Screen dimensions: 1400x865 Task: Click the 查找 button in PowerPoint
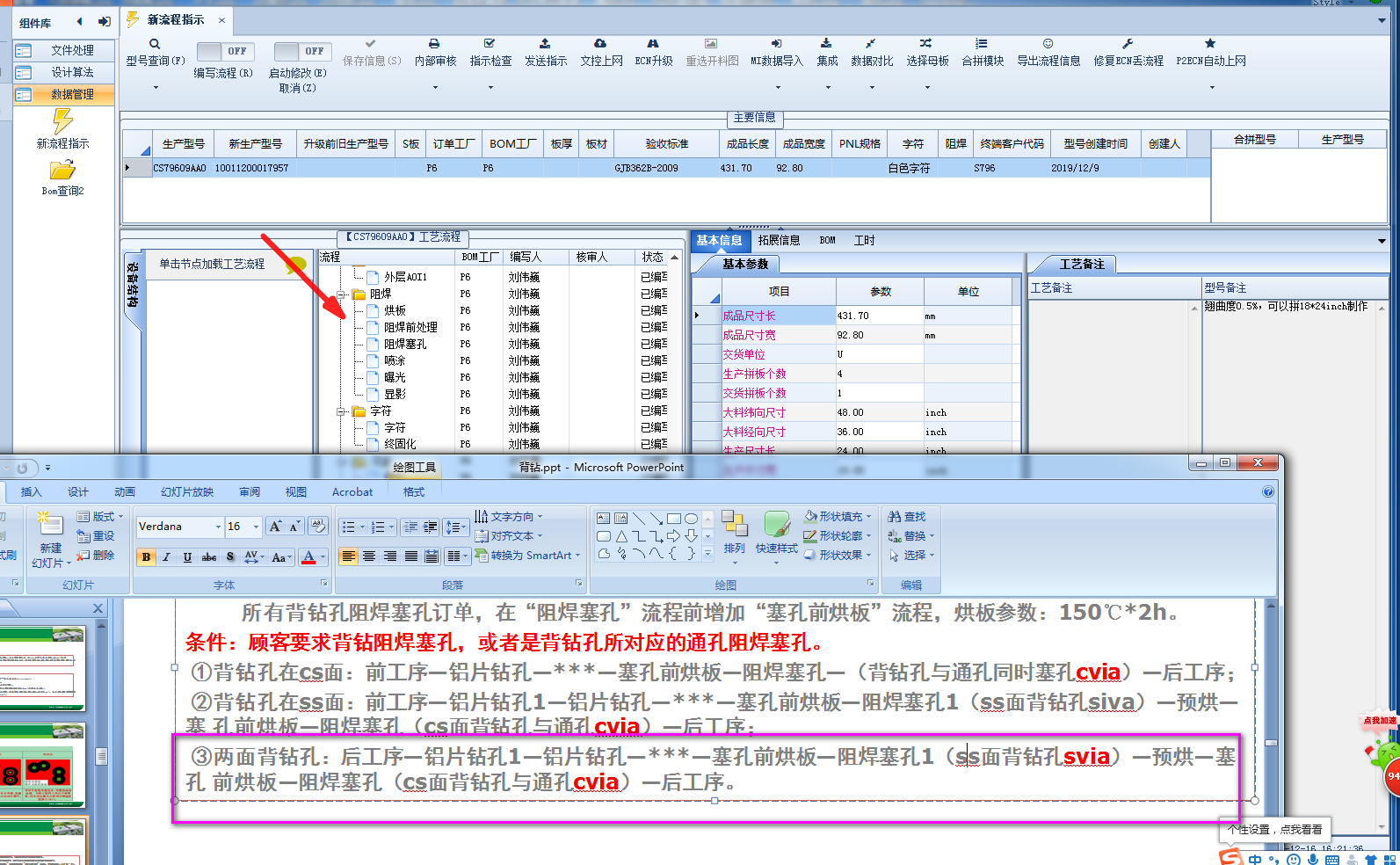pos(907,517)
